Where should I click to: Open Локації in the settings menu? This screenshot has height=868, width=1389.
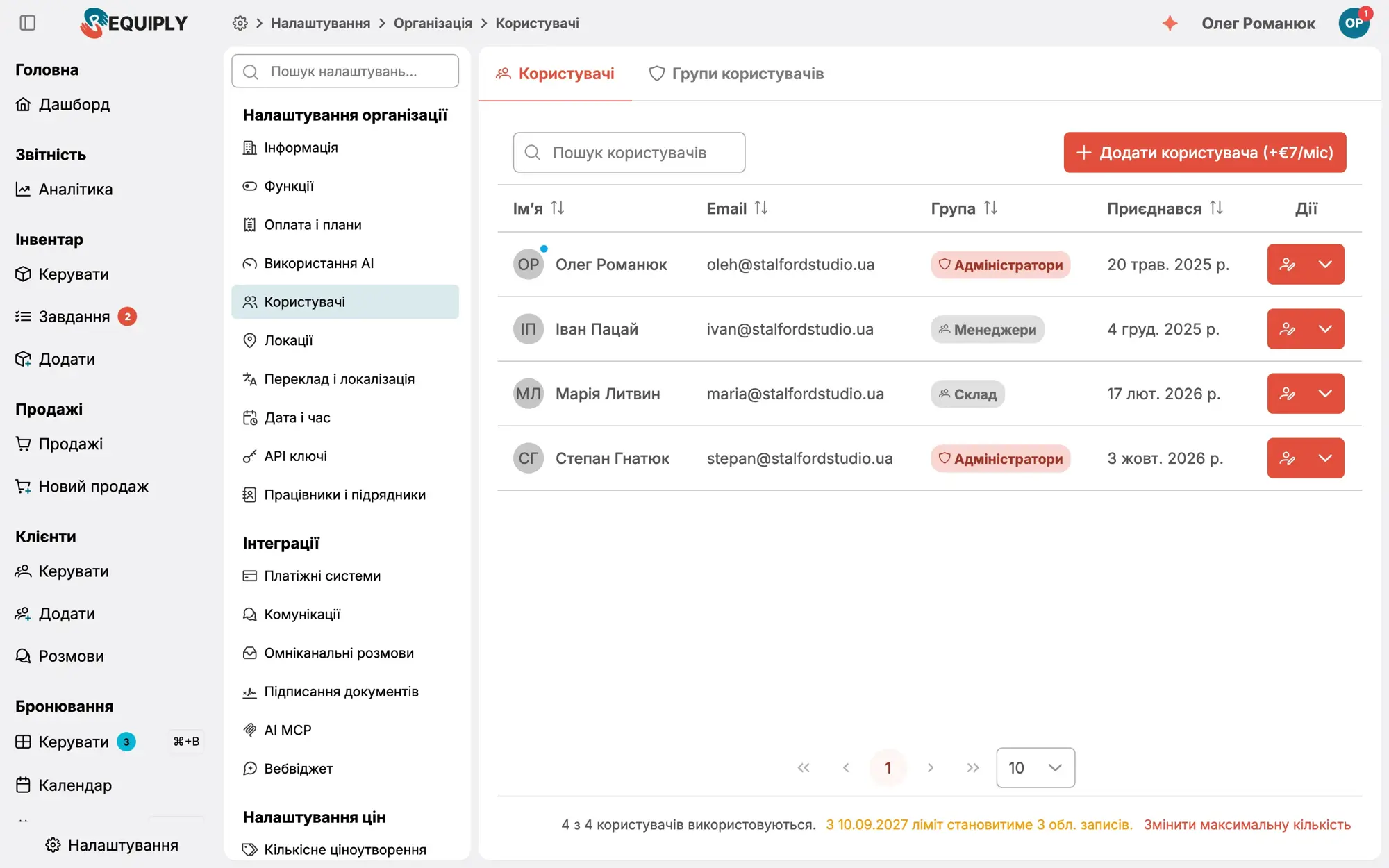pyautogui.click(x=345, y=340)
